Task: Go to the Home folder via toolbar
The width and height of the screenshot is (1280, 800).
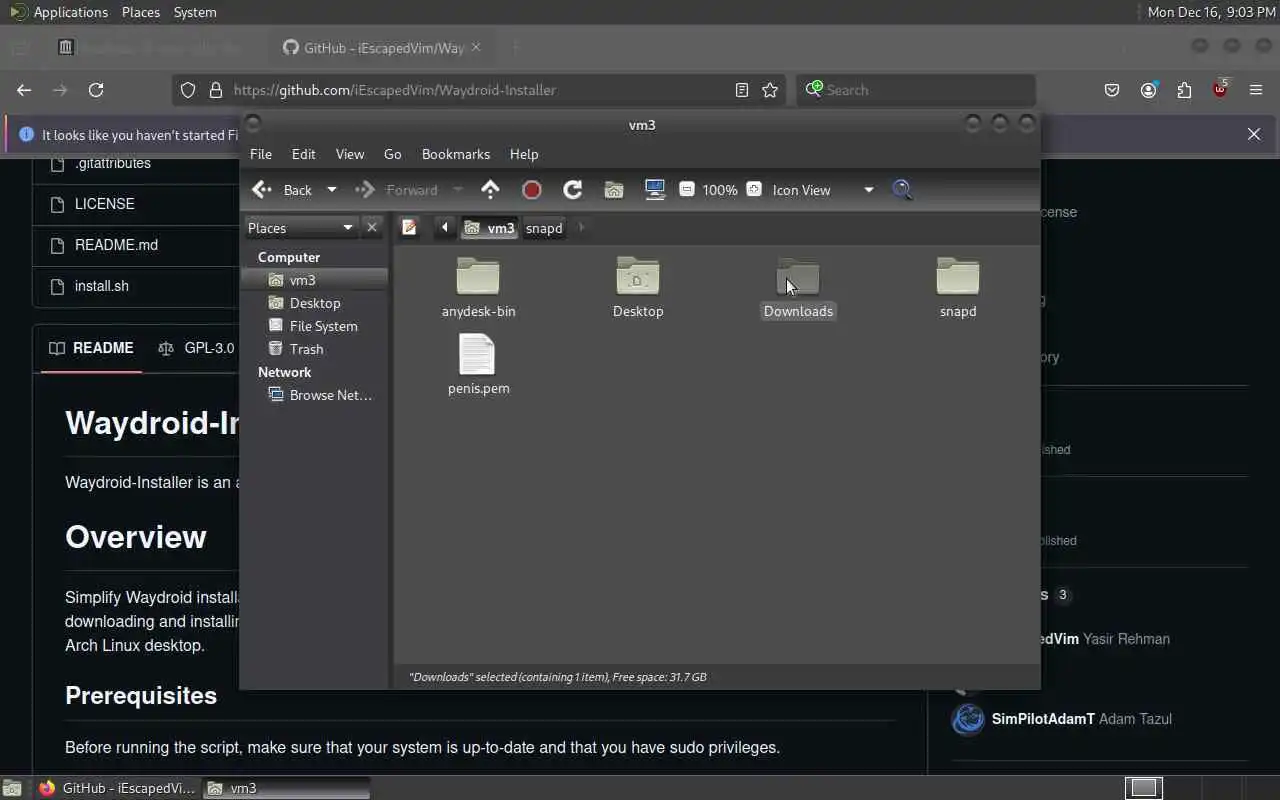Action: 614,190
